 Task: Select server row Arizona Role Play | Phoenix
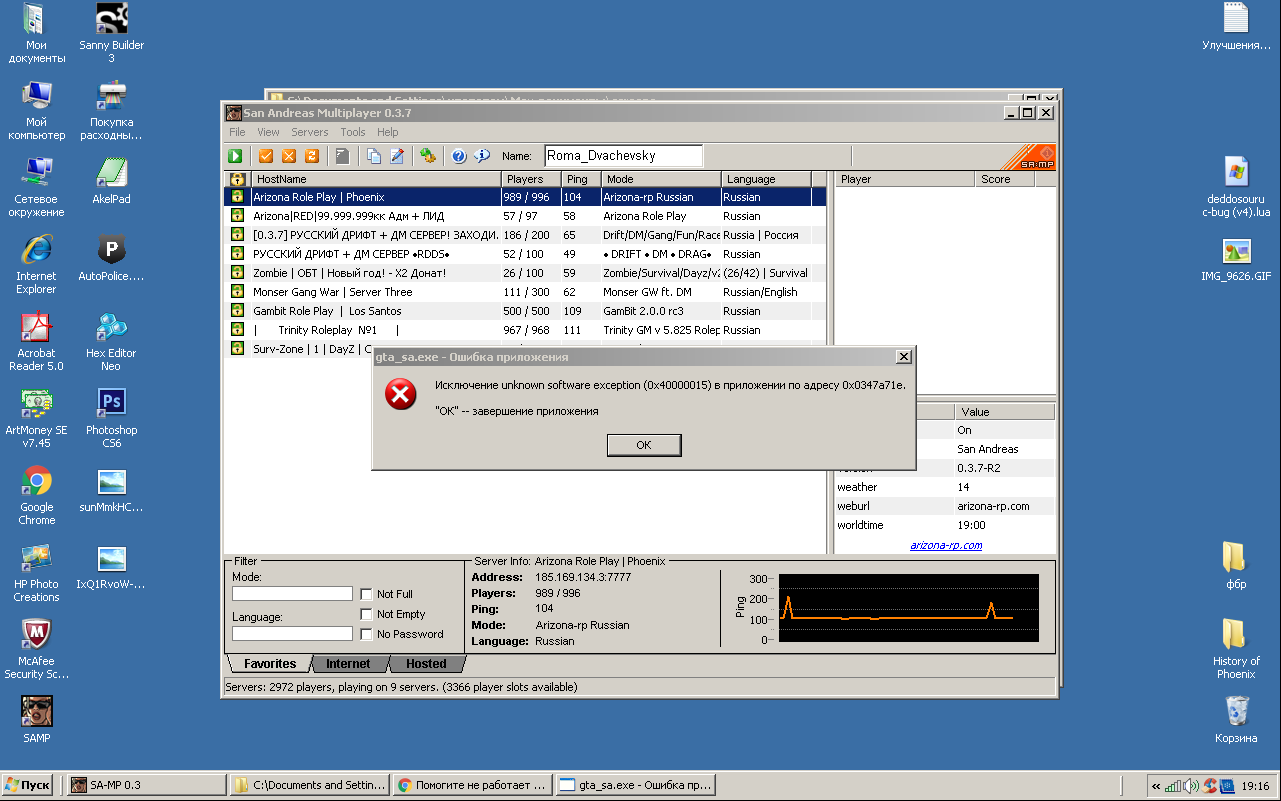tap(525, 197)
